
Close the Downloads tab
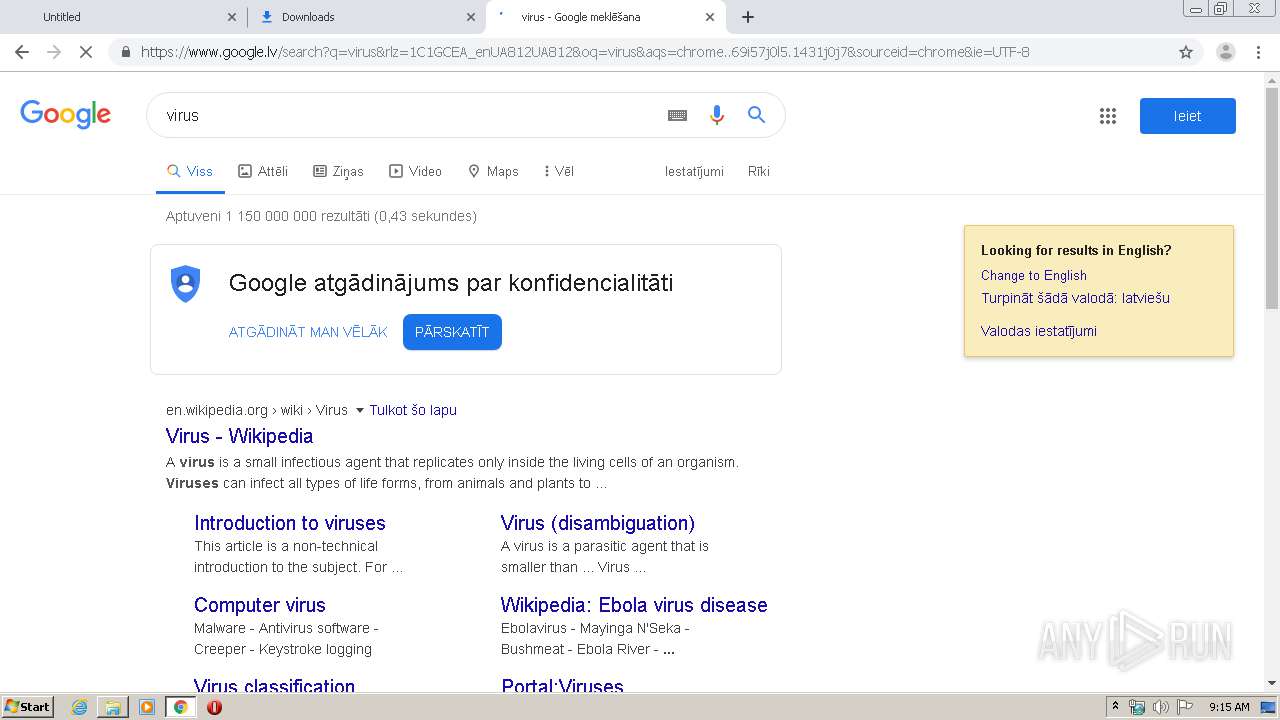coord(471,17)
